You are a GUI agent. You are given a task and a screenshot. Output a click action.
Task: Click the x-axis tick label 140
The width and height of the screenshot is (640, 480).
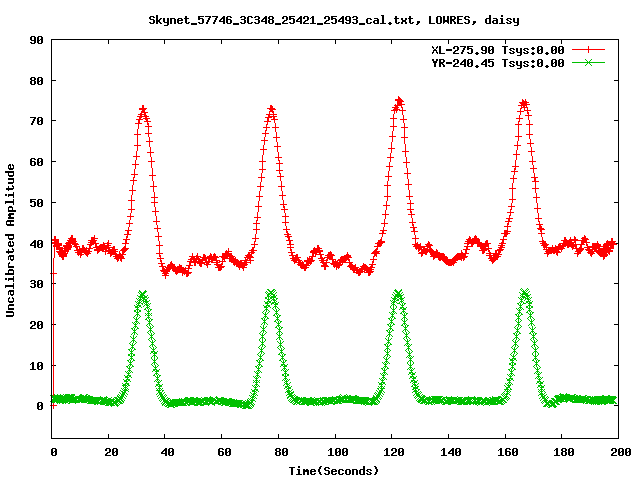click(451, 452)
